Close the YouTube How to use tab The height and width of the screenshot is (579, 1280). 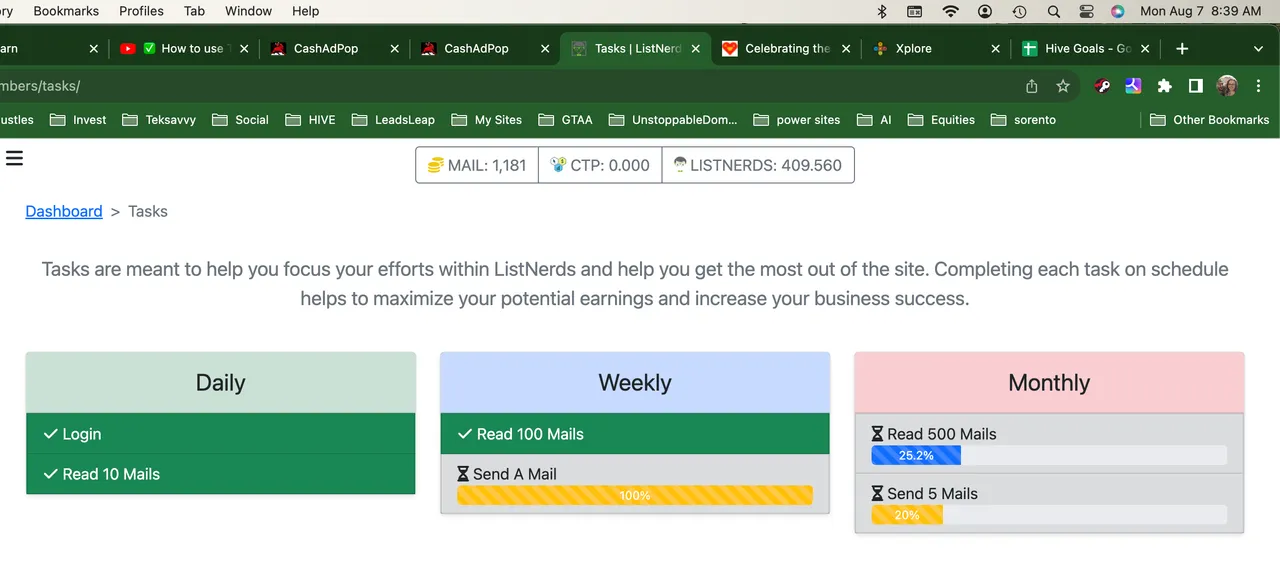click(x=244, y=48)
